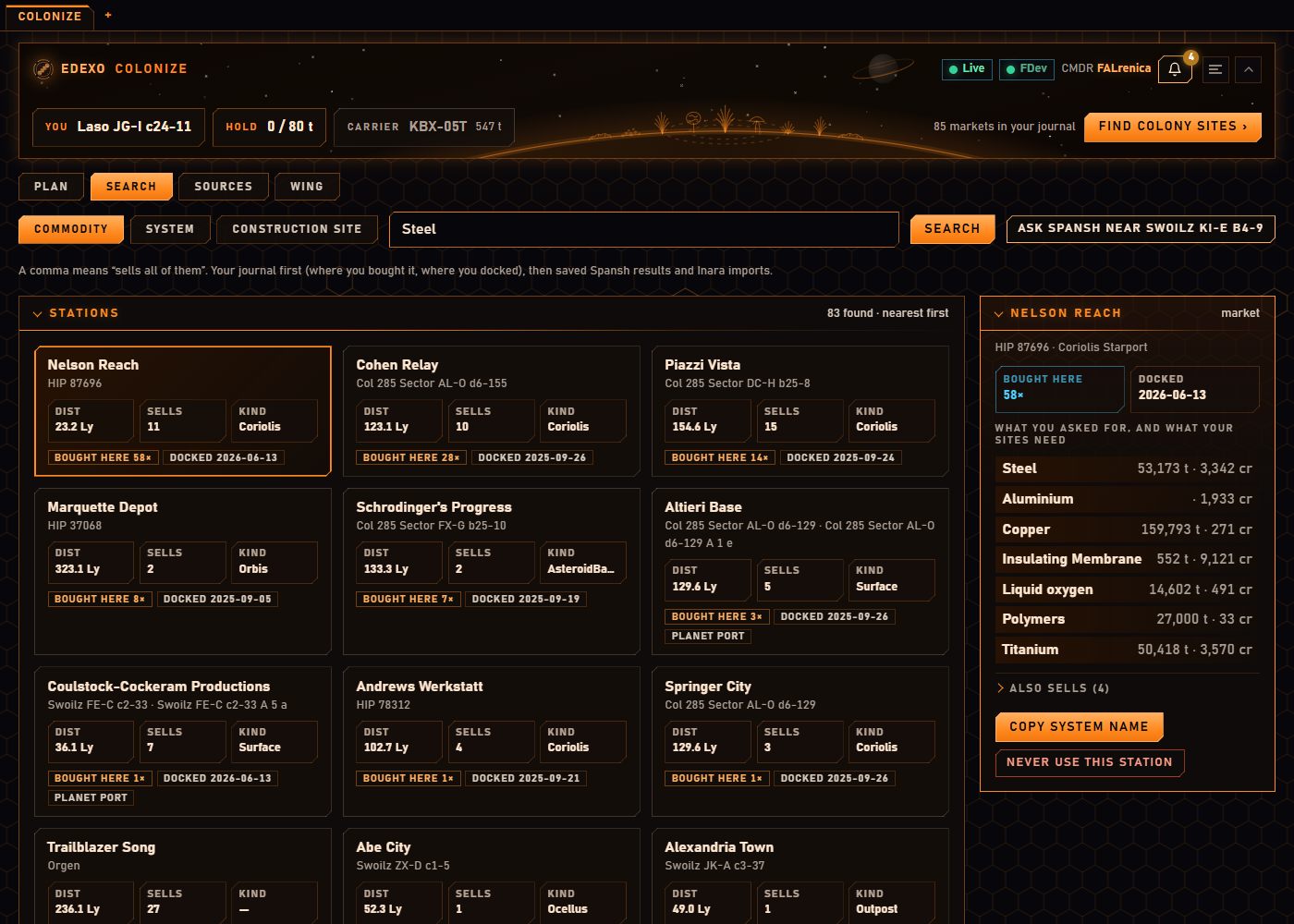Open the Trailblazer Song station card
Screen dimensions: 1294x924
pyautogui.click(x=183, y=878)
